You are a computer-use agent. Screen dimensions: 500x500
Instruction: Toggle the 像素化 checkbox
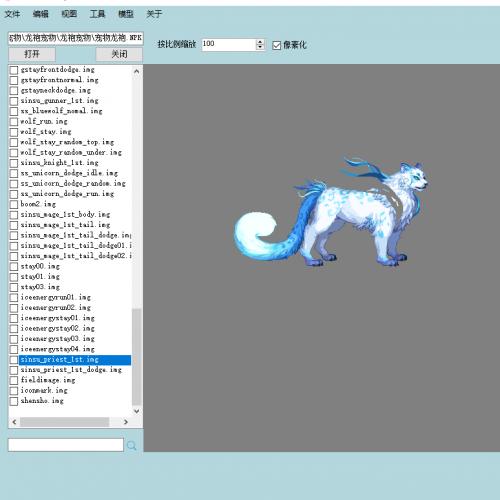(x=276, y=45)
